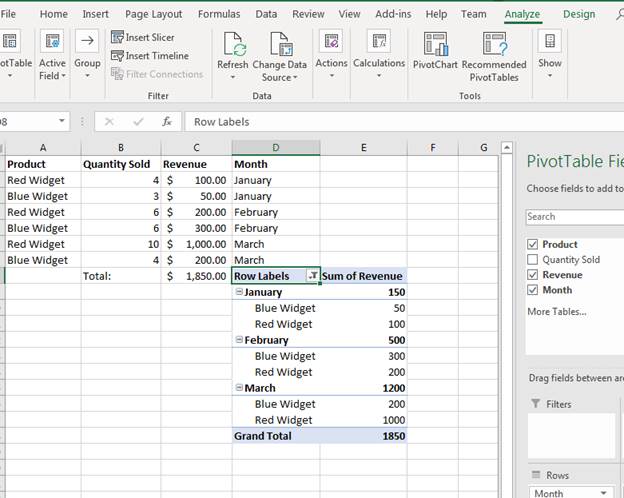Open the Insert tab
Screen dimensions: 624x498
(x=96, y=14)
